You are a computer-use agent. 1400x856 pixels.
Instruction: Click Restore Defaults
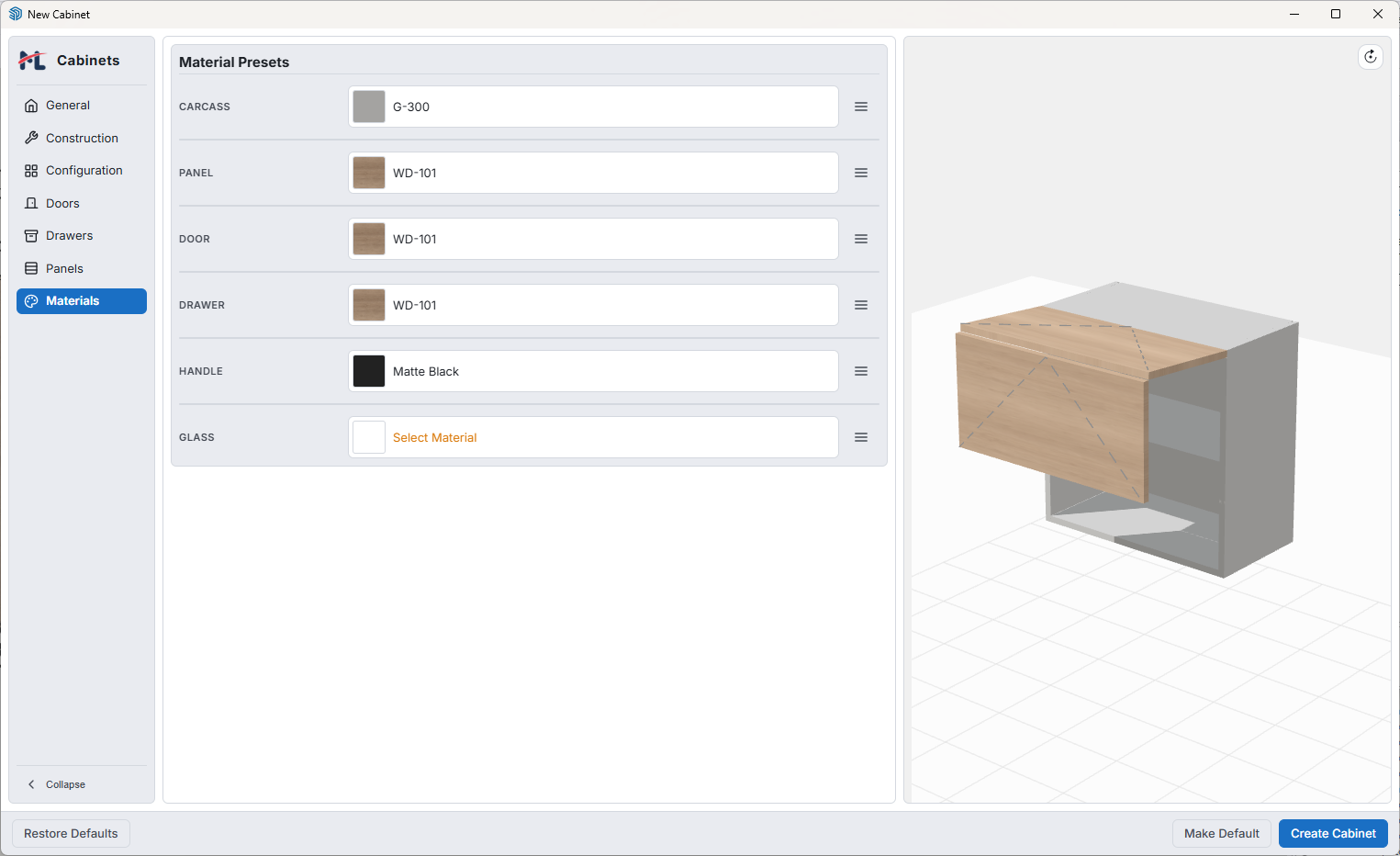(x=71, y=834)
